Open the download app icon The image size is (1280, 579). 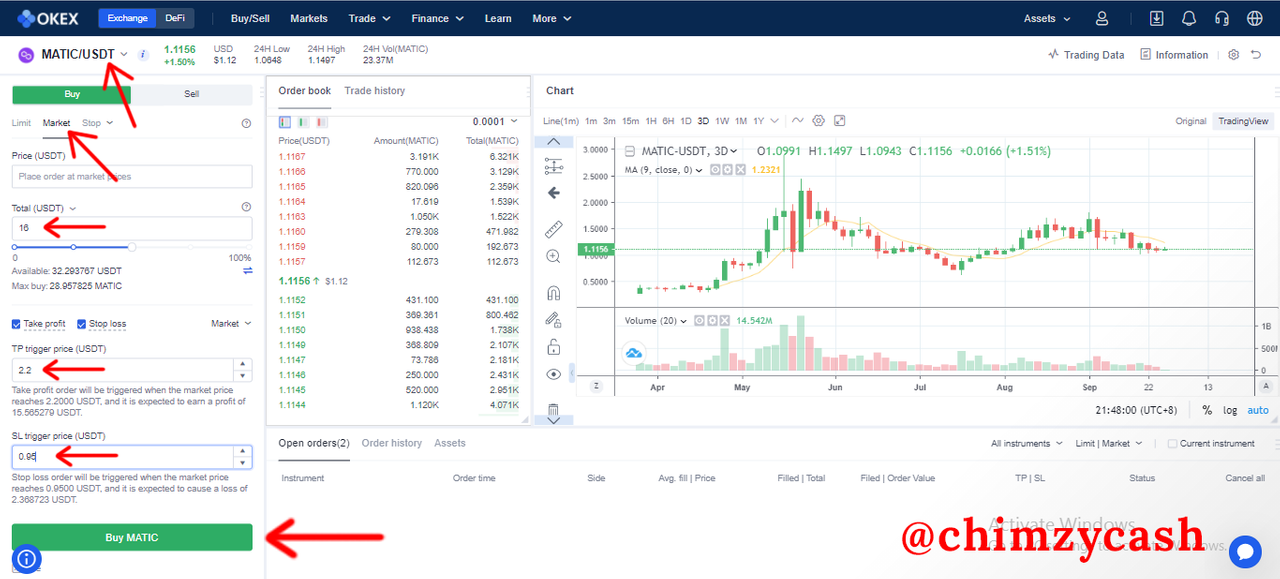tap(1157, 18)
